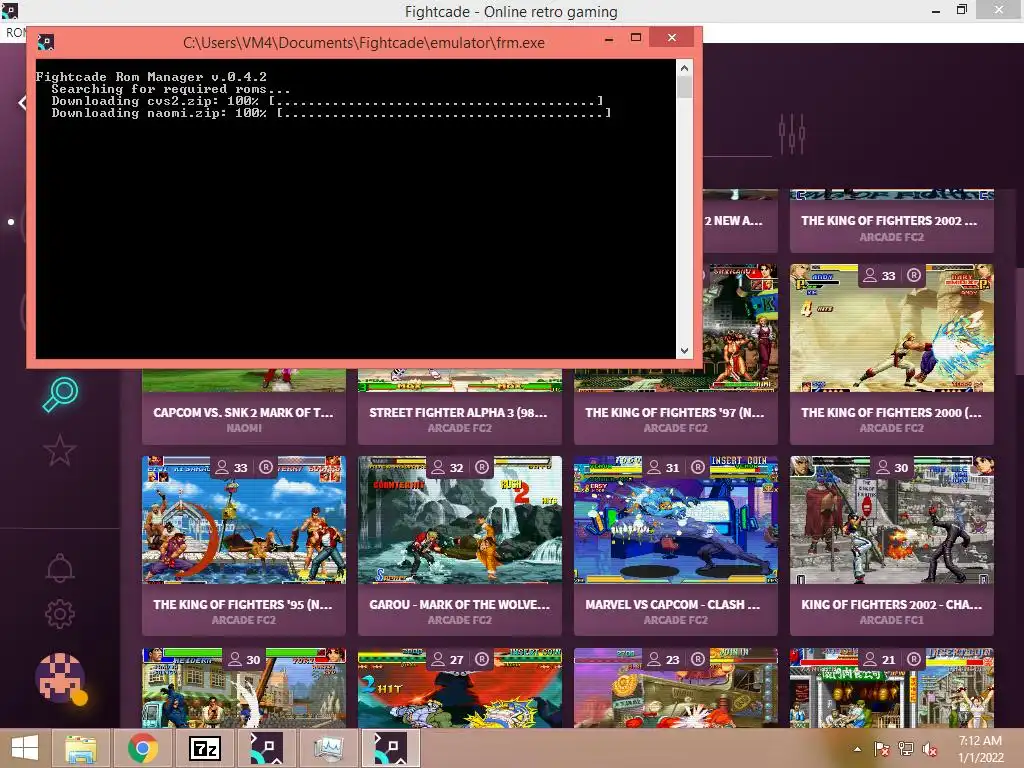The width and height of the screenshot is (1024, 768).
Task: Click NAOMI label under Capcom vs. SNK 2
Action: tap(244, 428)
